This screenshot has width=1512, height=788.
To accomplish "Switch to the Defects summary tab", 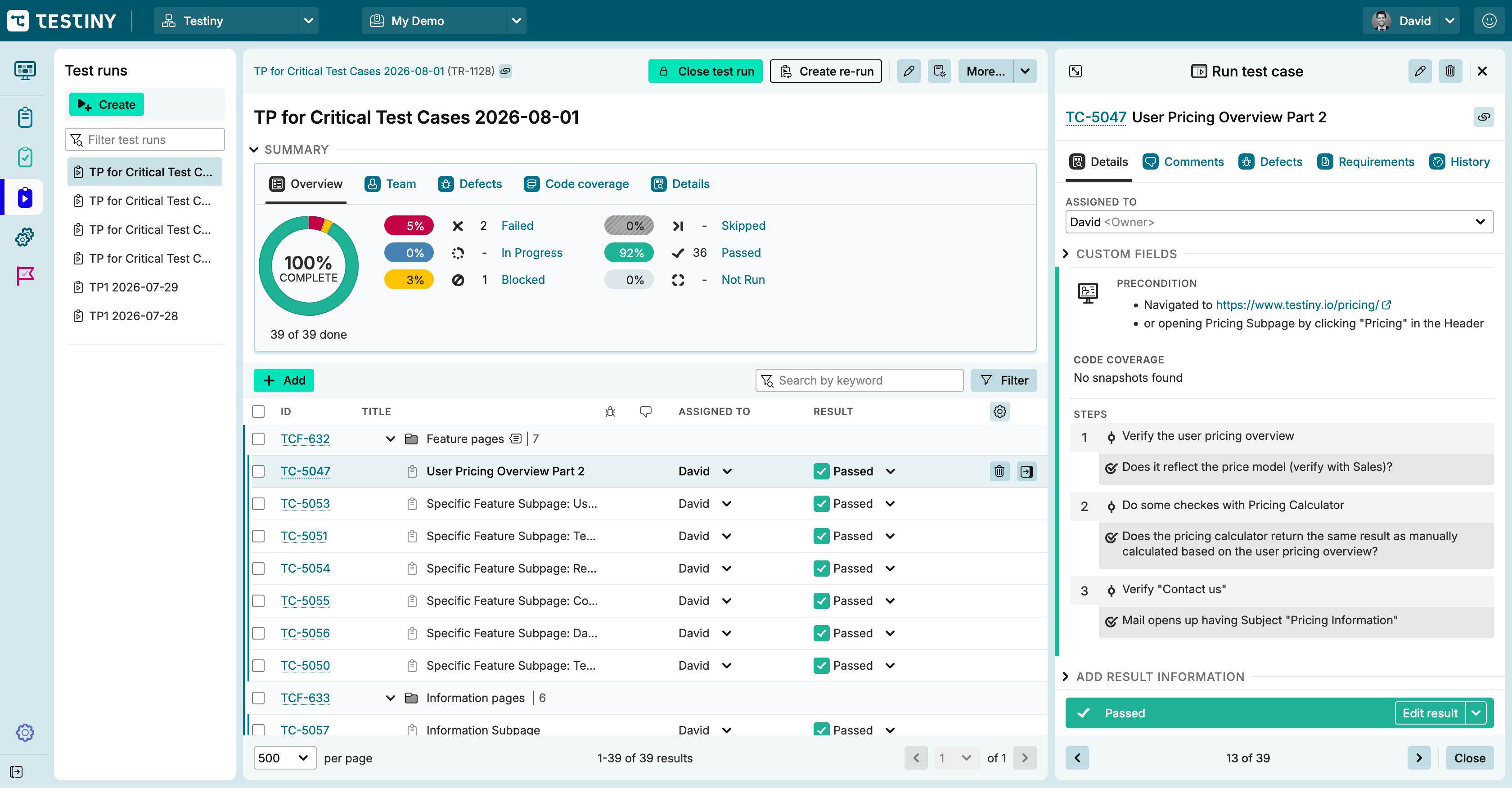I will pyautogui.click(x=469, y=184).
